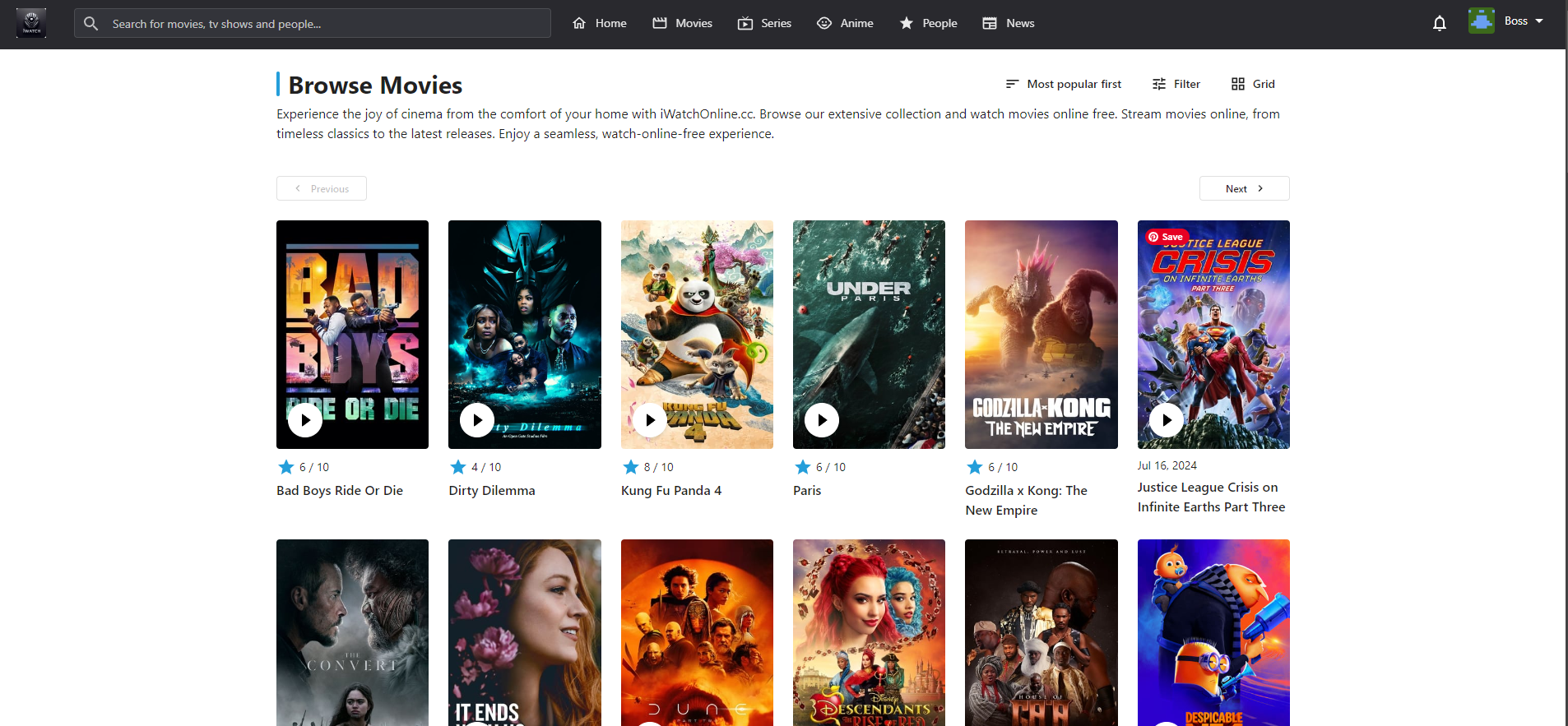Click the Movies clapperboard icon

(x=660, y=23)
